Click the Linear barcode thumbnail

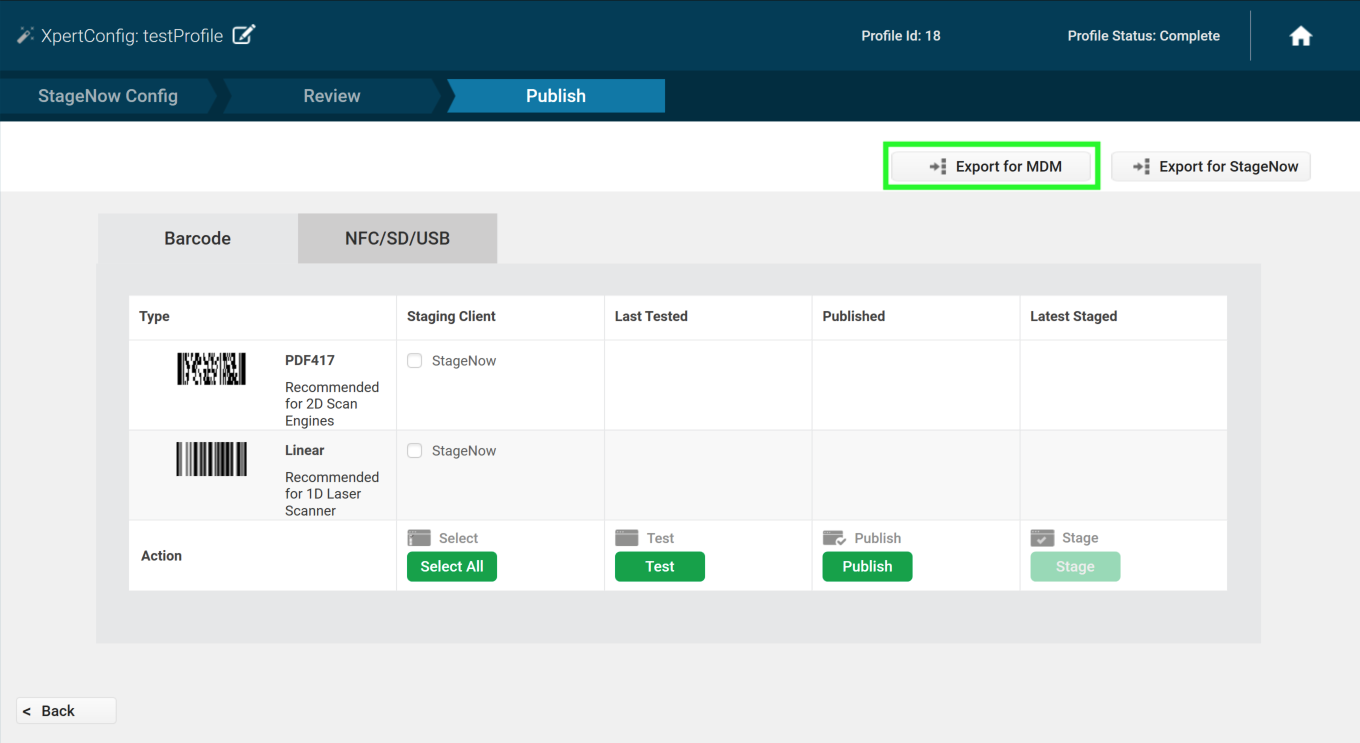(x=211, y=459)
